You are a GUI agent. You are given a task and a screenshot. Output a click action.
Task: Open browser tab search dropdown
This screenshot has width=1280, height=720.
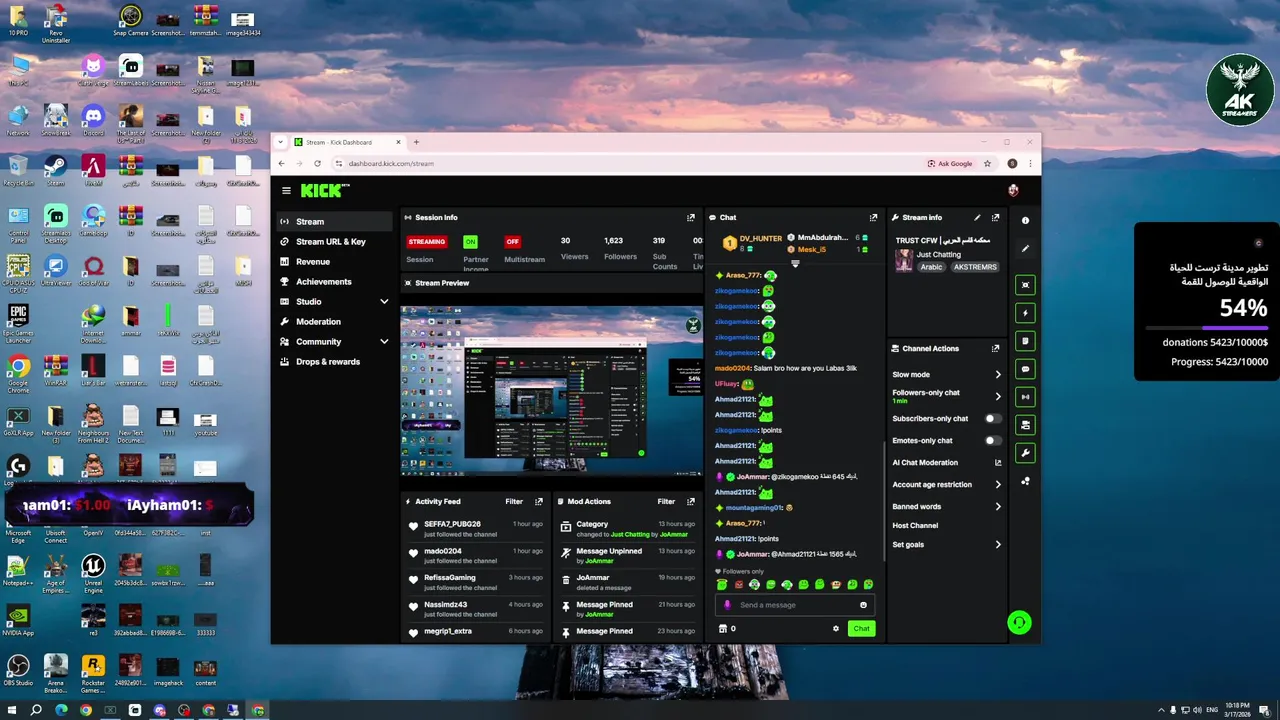(x=282, y=142)
